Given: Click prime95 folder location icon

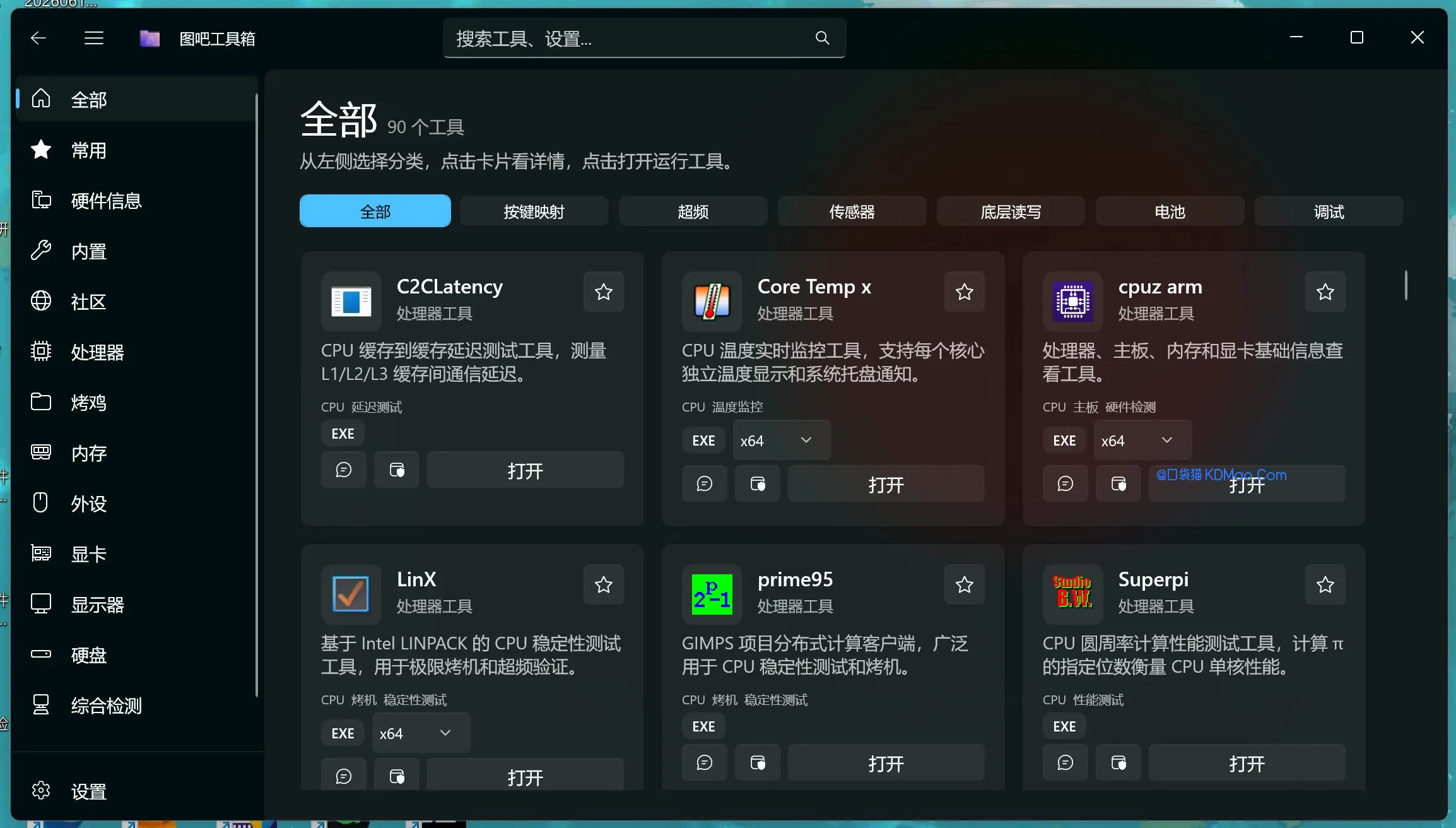Looking at the screenshot, I should 758,762.
